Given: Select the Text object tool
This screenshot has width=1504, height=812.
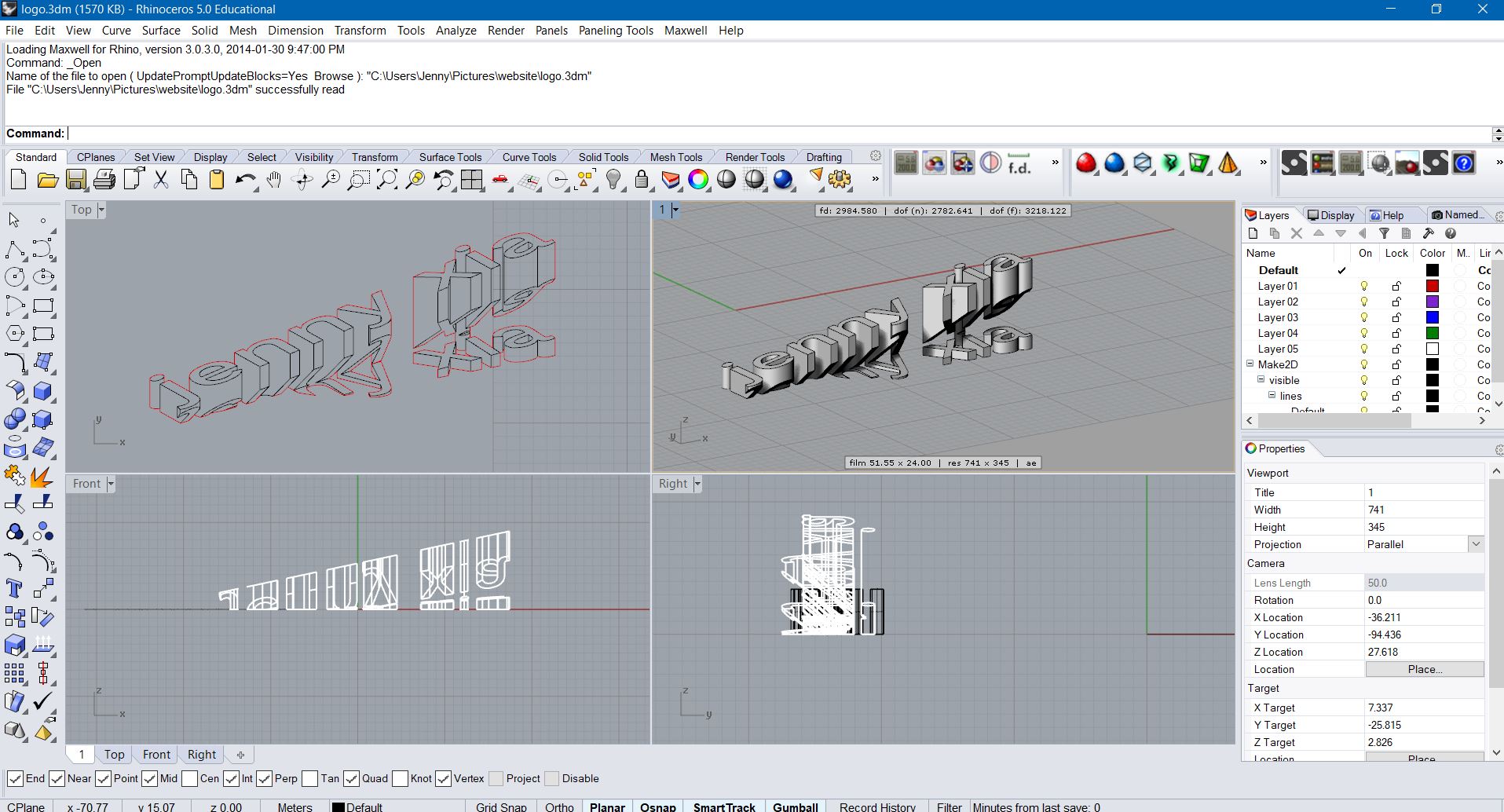Looking at the screenshot, I should tap(14, 588).
